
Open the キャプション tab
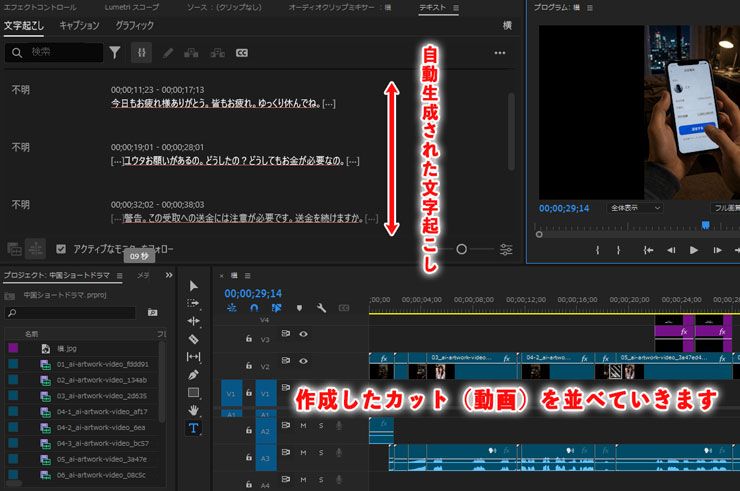pos(79,25)
